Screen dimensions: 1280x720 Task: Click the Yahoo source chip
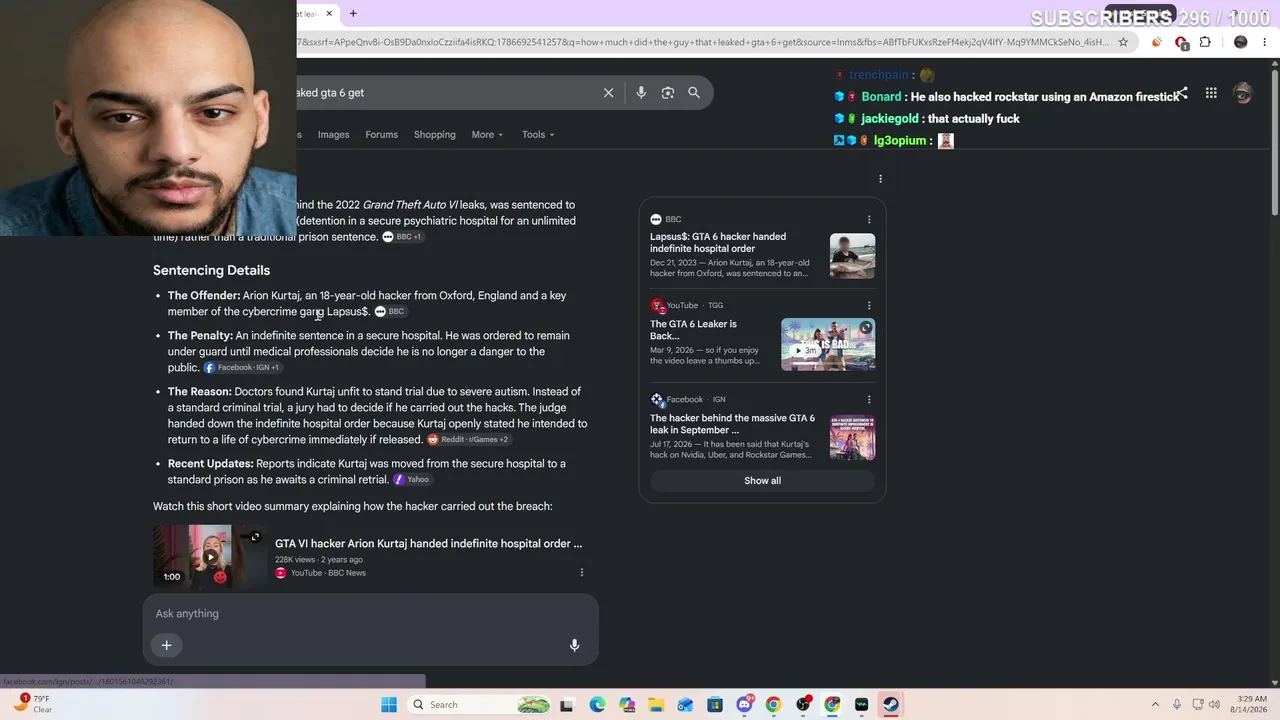[x=411, y=480]
